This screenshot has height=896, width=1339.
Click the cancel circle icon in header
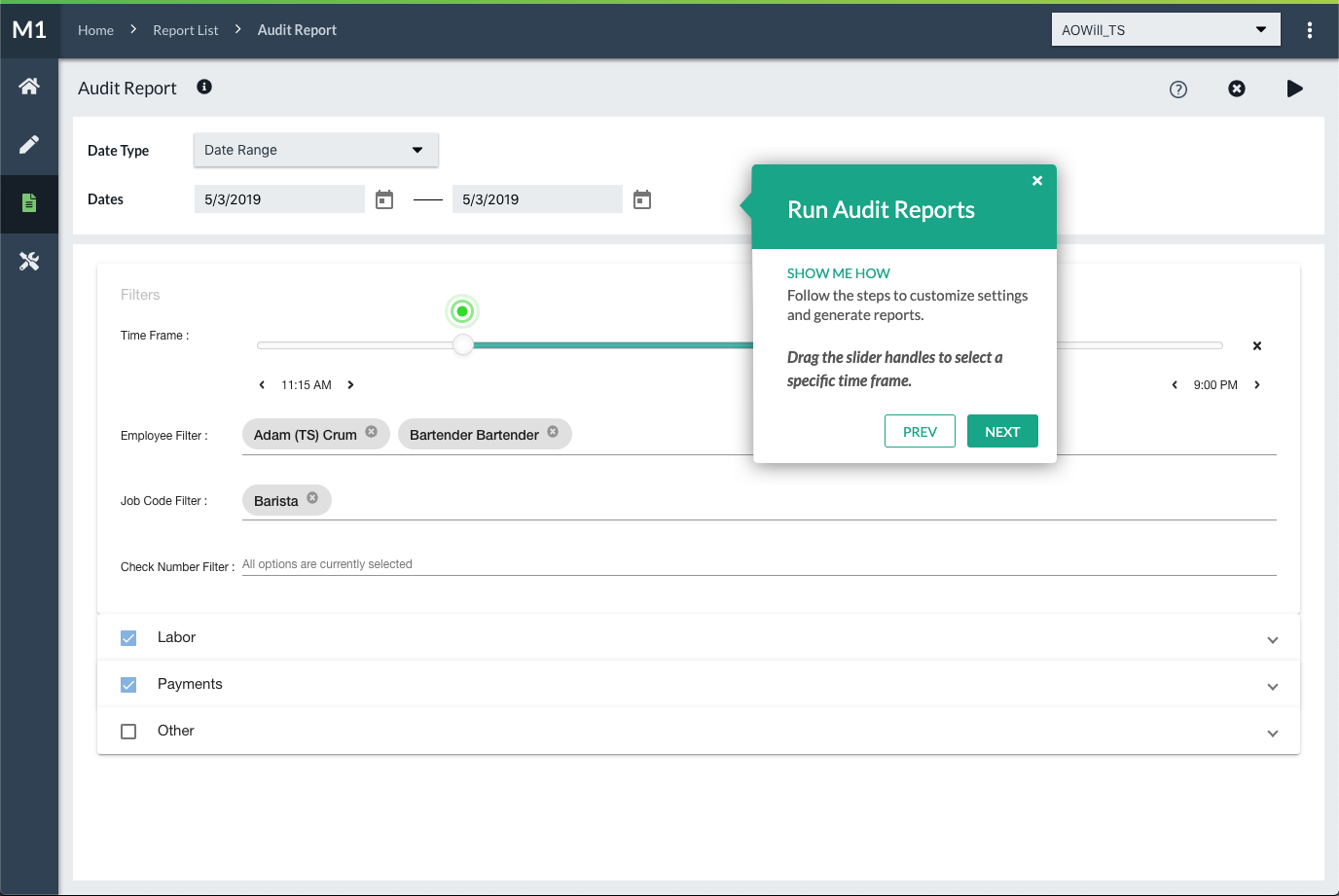coord(1237,89)
